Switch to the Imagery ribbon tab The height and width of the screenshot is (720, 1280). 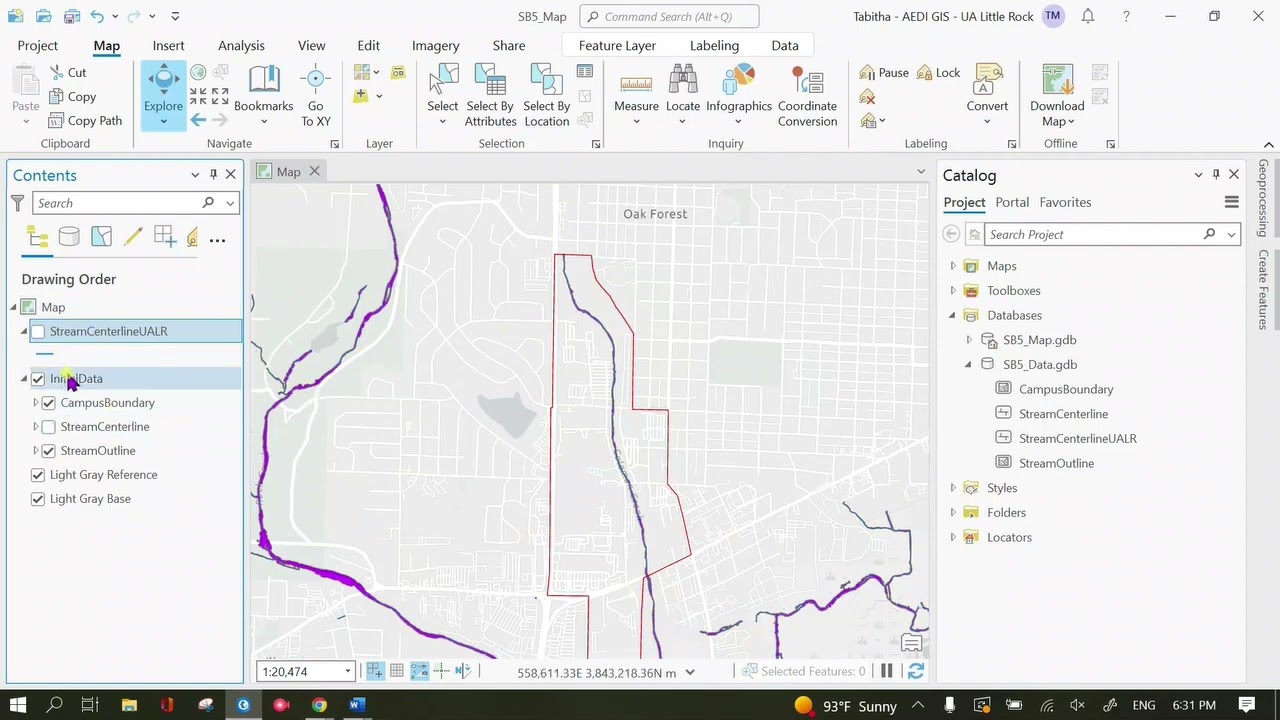coord(435,45)
